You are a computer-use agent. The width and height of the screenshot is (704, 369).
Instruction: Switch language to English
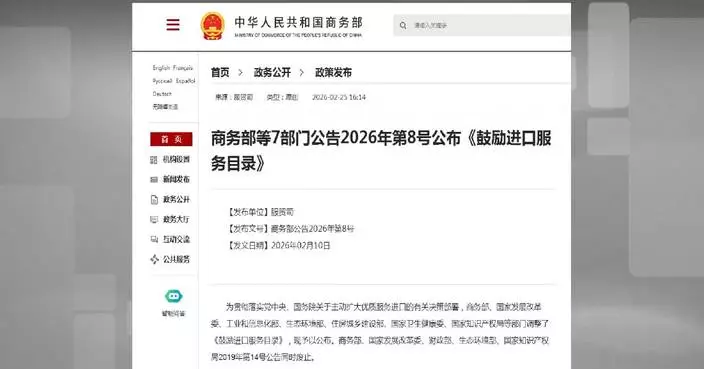[161, 68]
